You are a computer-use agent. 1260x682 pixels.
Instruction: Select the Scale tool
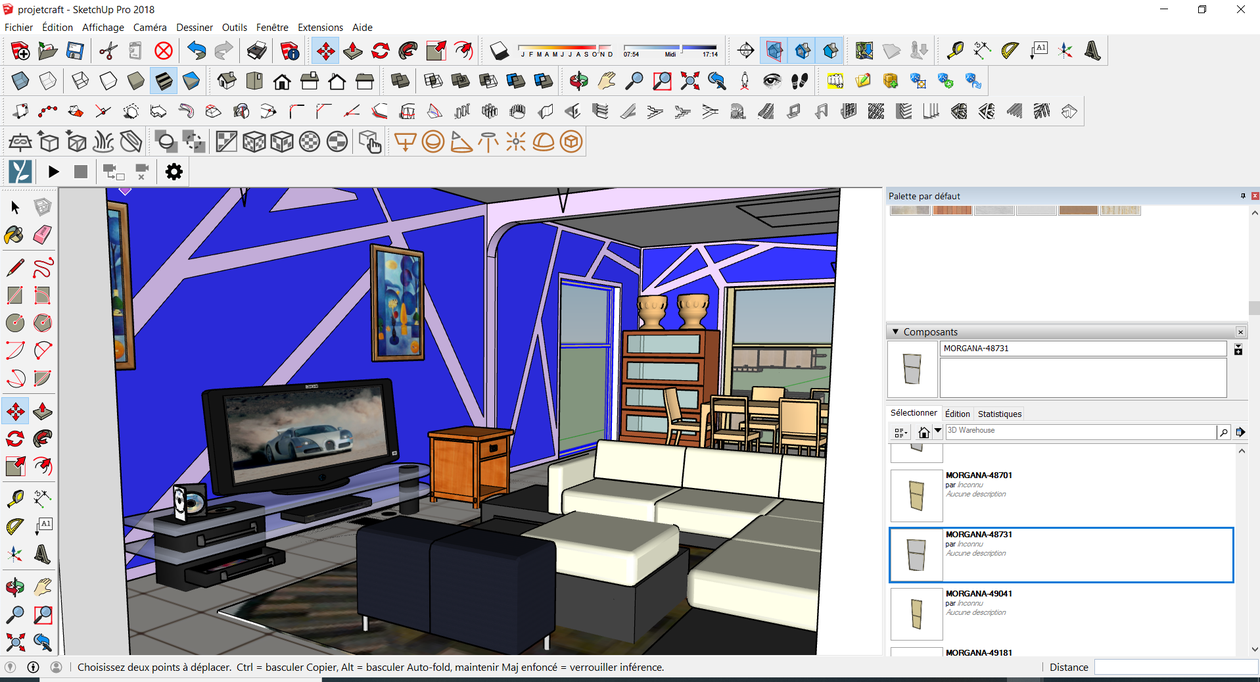15,466
